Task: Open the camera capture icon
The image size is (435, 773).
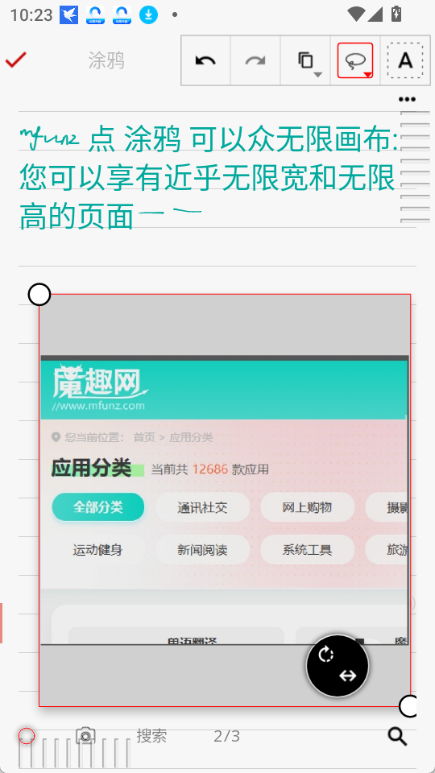Action: tap(85, 736)
